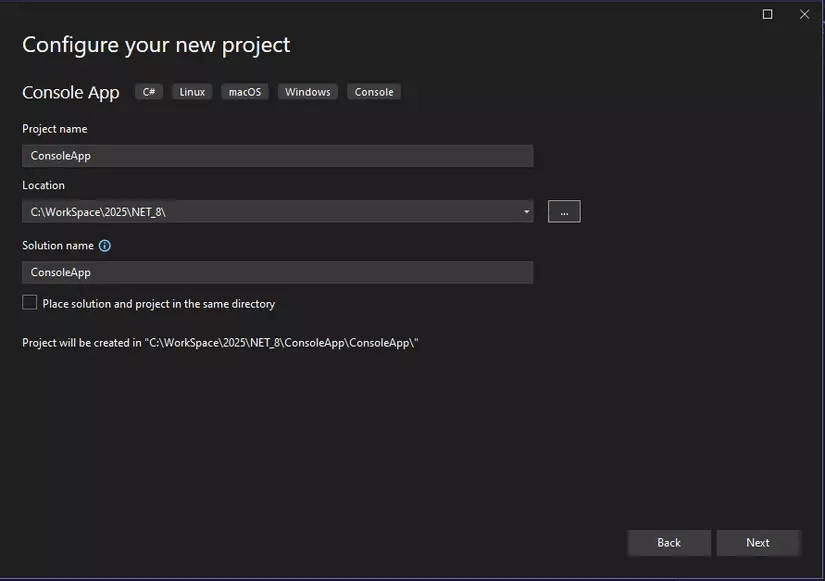
Task: Click the Linux platform tag
Action: click(x=192, y=92)
